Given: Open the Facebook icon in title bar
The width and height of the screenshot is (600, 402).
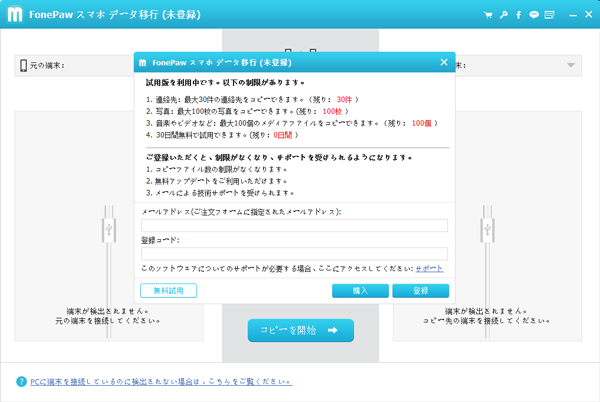Looking at the screenshot, I should [x=518, y=15].
